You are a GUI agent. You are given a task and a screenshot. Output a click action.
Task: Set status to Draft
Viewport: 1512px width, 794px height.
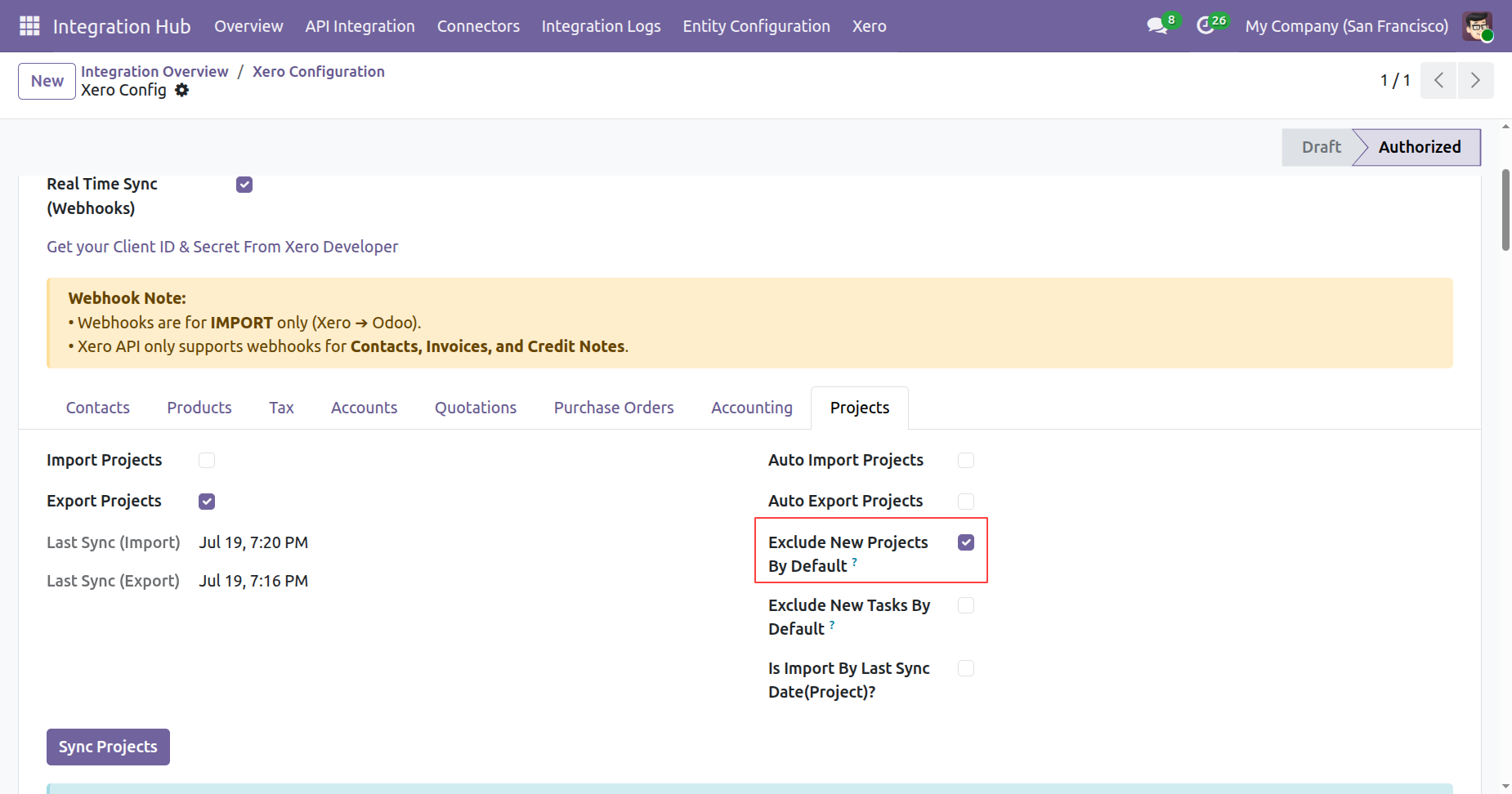click(x=1318, y=147)
